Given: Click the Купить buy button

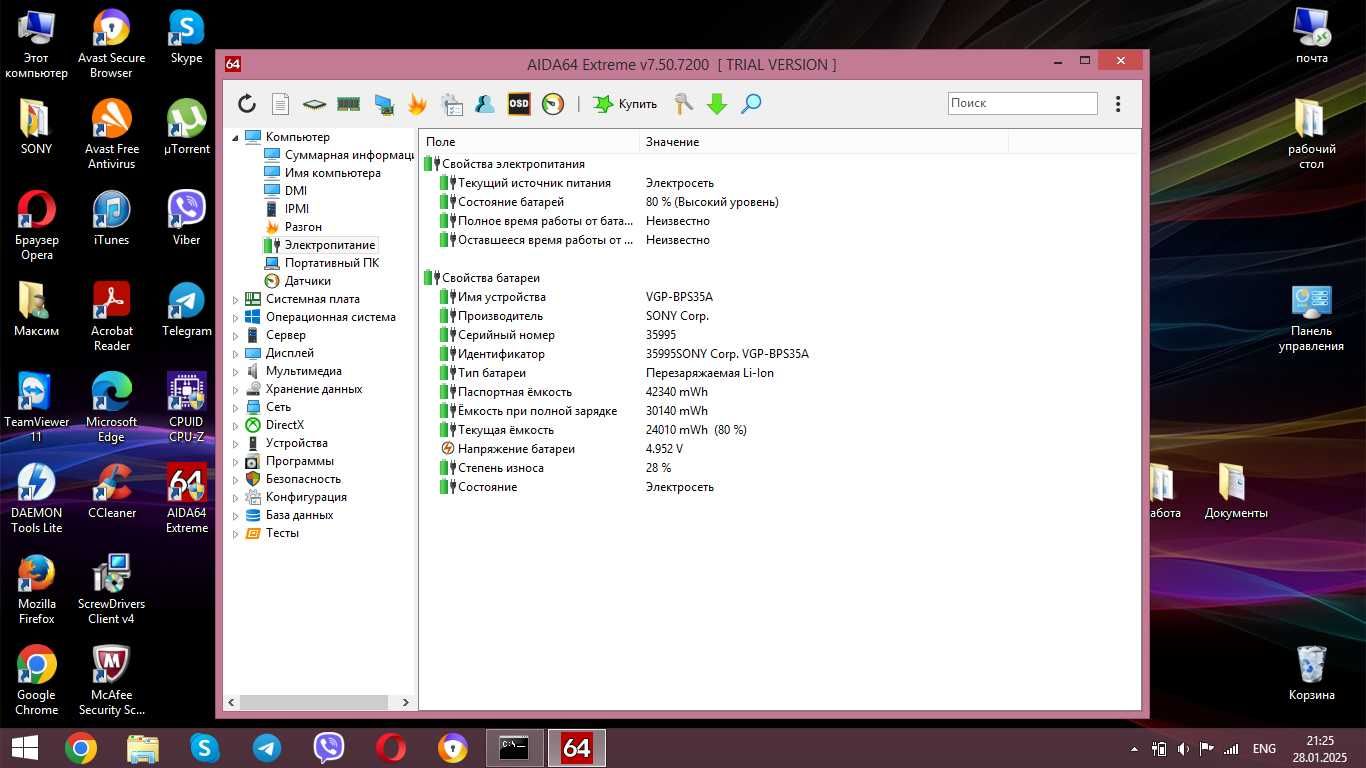Looking at the screenshot, I should point(625,103).
